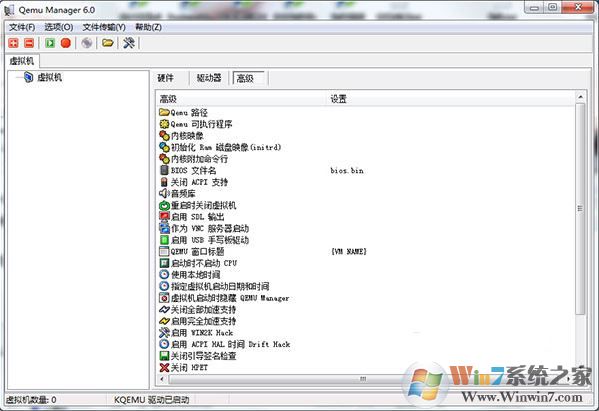Click the Qemu 可执行程序 gear icon
The width and height of the screenshot is (599, 411).
coord(164,124)
